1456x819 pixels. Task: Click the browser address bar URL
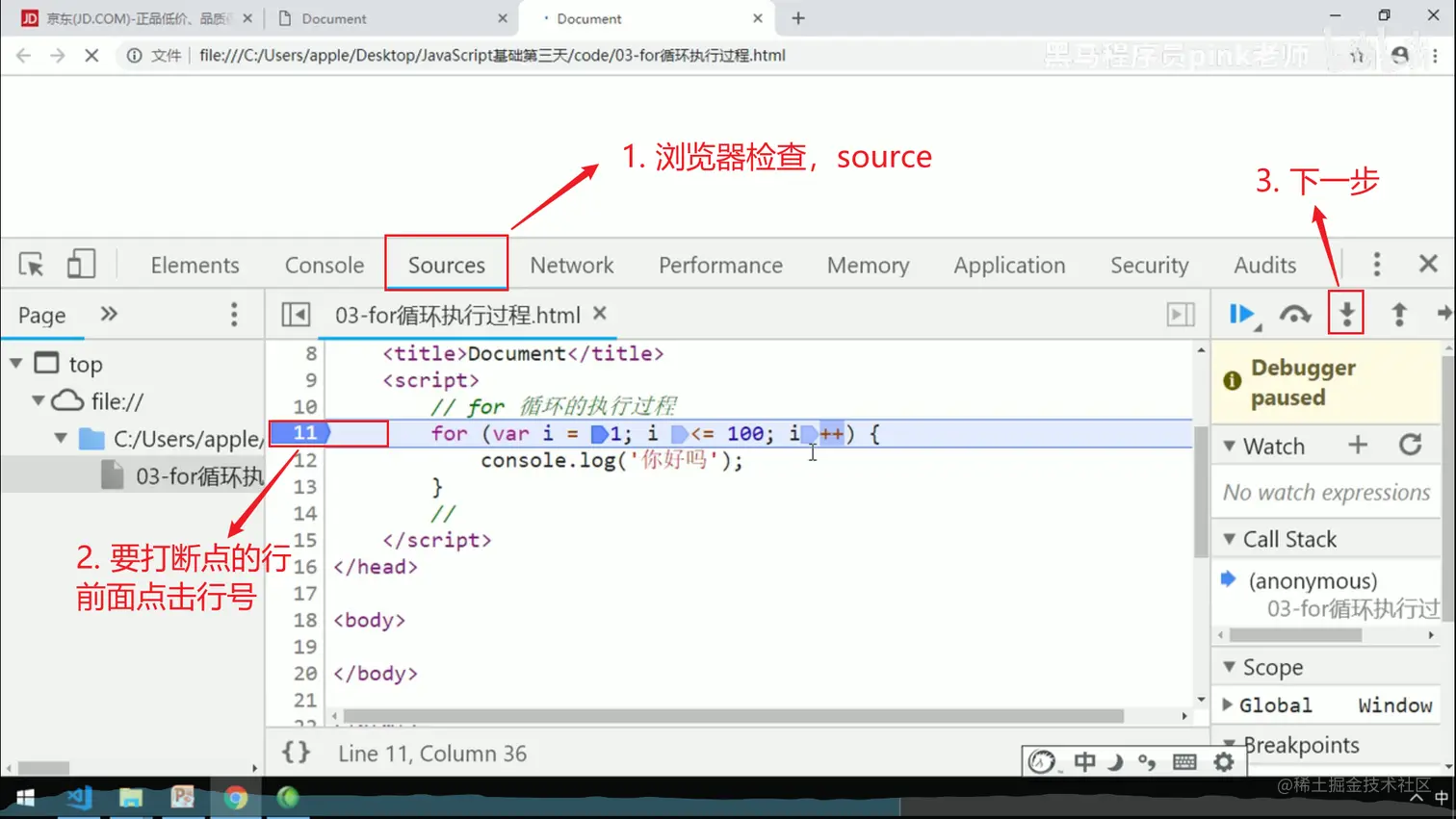[x=492, y=56]
